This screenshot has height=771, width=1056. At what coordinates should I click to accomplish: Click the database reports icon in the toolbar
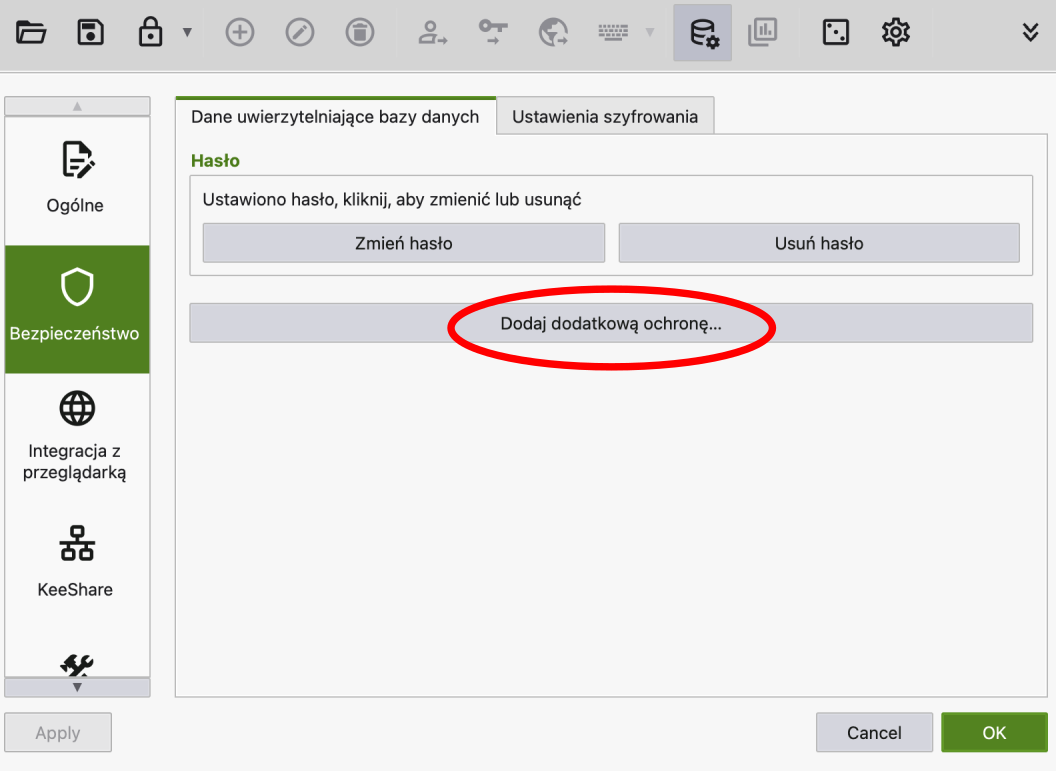[763, 33]
